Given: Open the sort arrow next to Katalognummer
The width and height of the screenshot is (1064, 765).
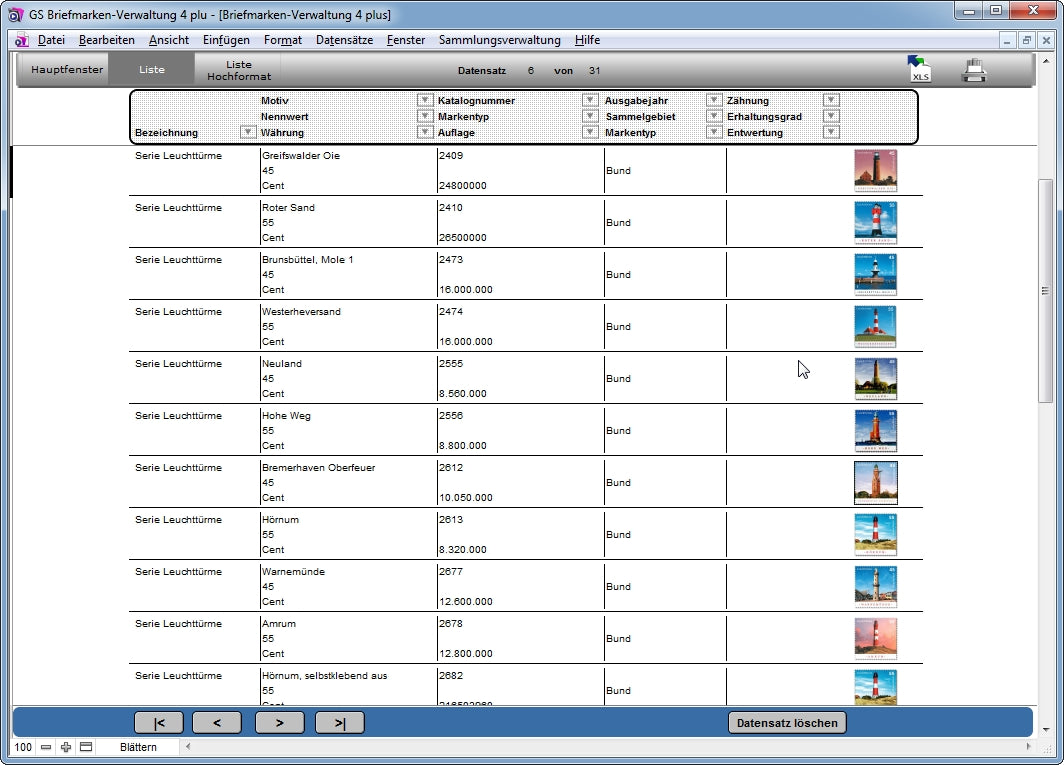Looking at the screenshot, I should 590,100.
